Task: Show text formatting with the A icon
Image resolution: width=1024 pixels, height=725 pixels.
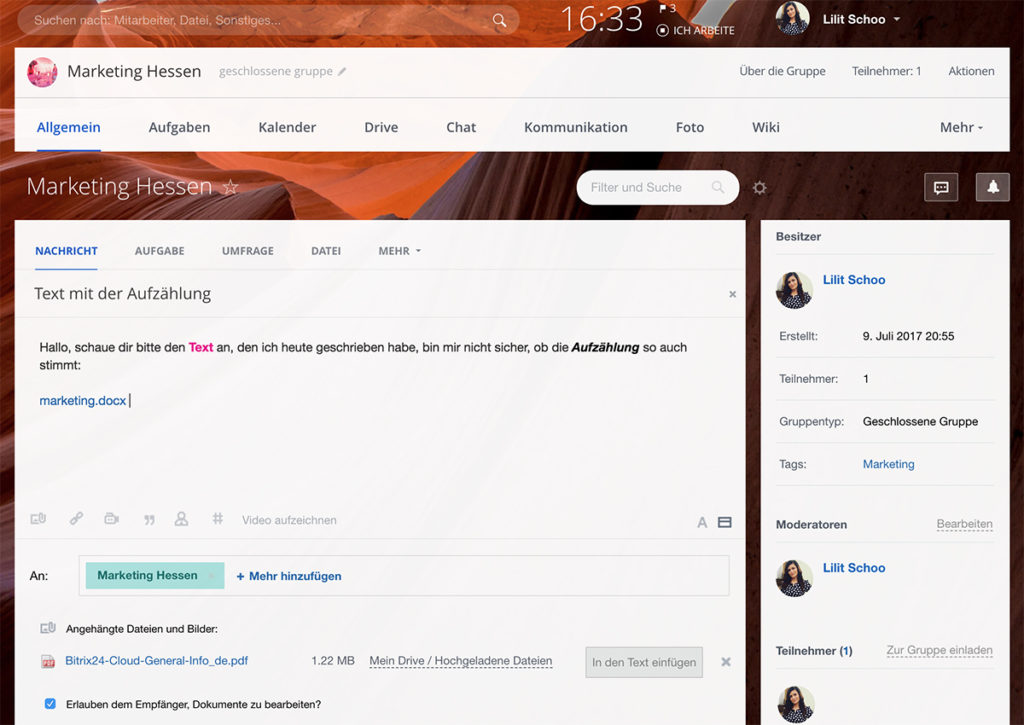Action: 702,522
